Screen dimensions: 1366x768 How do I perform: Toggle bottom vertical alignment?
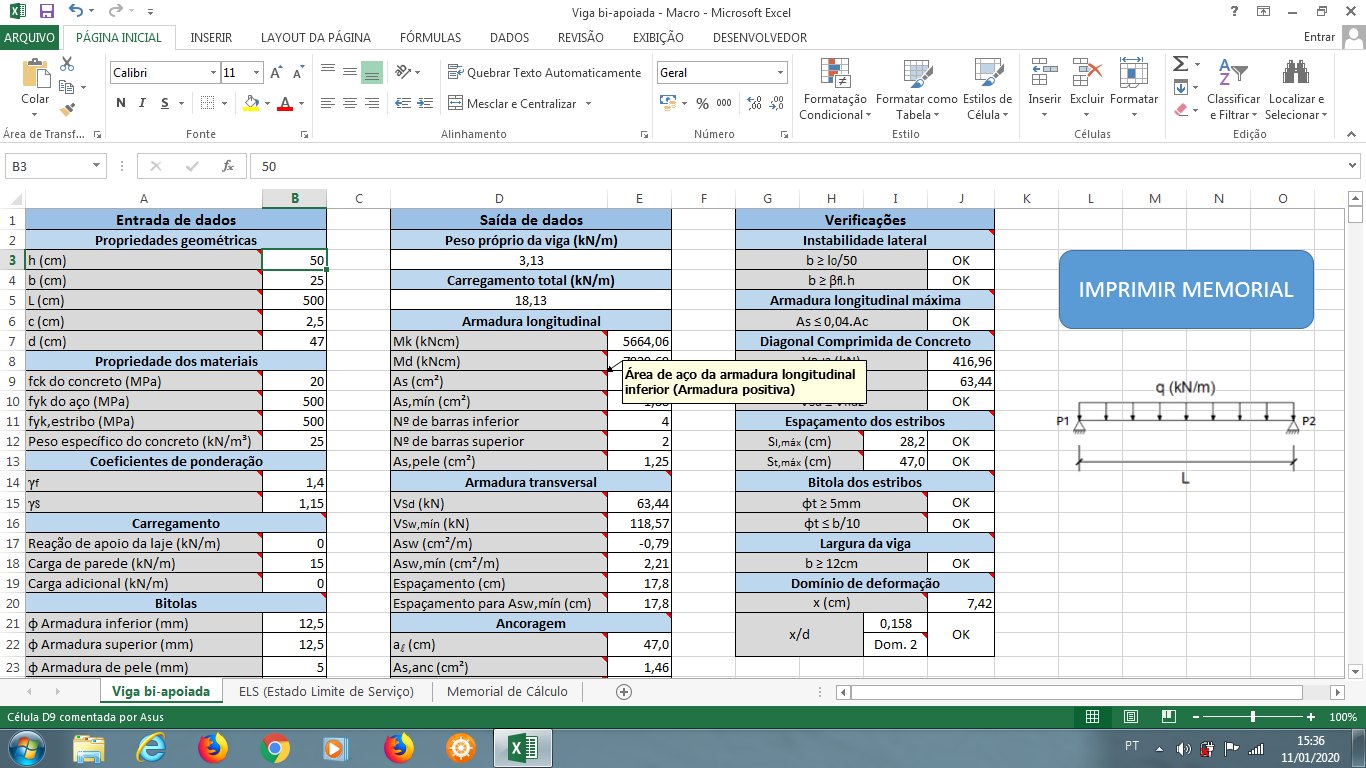pos(371,73)
